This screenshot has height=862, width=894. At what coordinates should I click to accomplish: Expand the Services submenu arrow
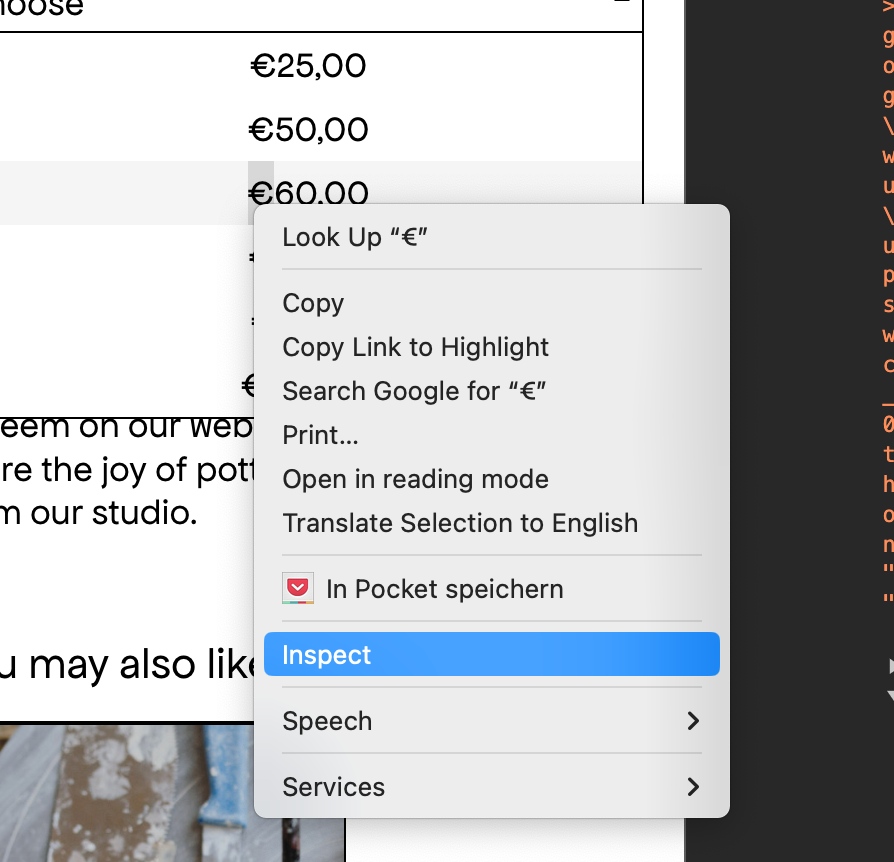693,787
